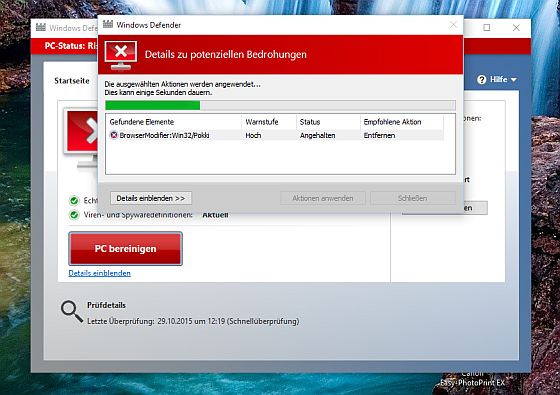Click the Prüfdetails heading
560x395 pixels.
tap(106, 305)
